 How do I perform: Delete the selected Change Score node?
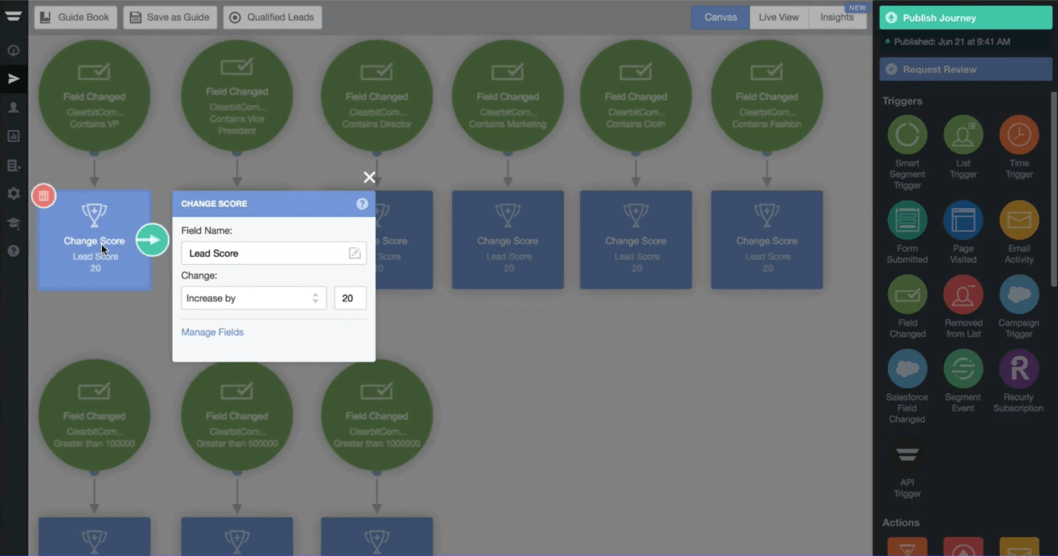[x=44, y=196]
